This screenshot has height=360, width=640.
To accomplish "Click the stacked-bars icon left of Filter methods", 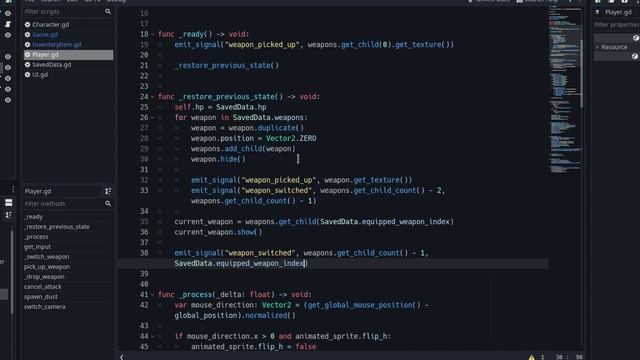I will point(9,203).
